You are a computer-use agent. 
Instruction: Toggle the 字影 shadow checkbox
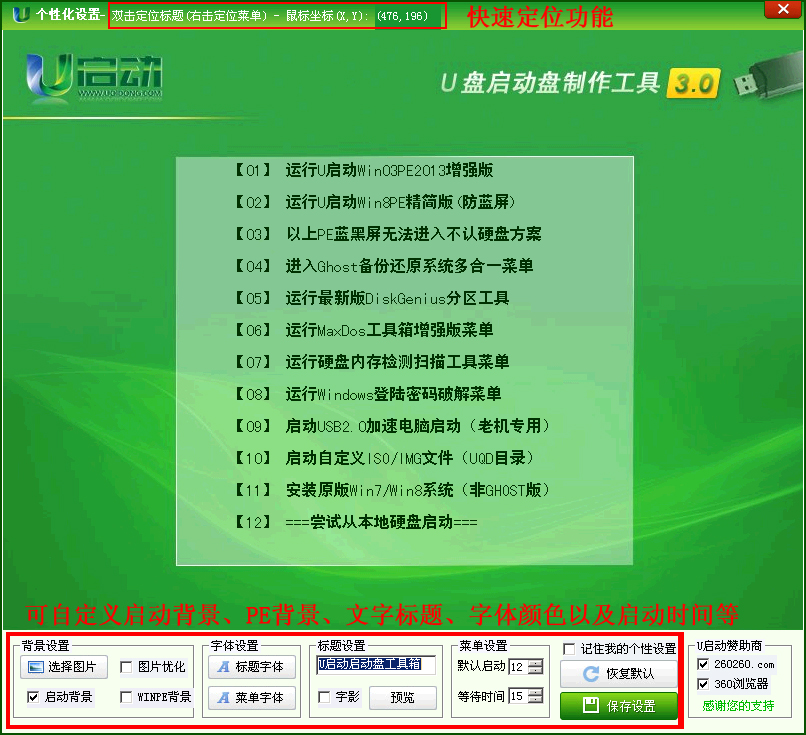[x=324, y=697]
